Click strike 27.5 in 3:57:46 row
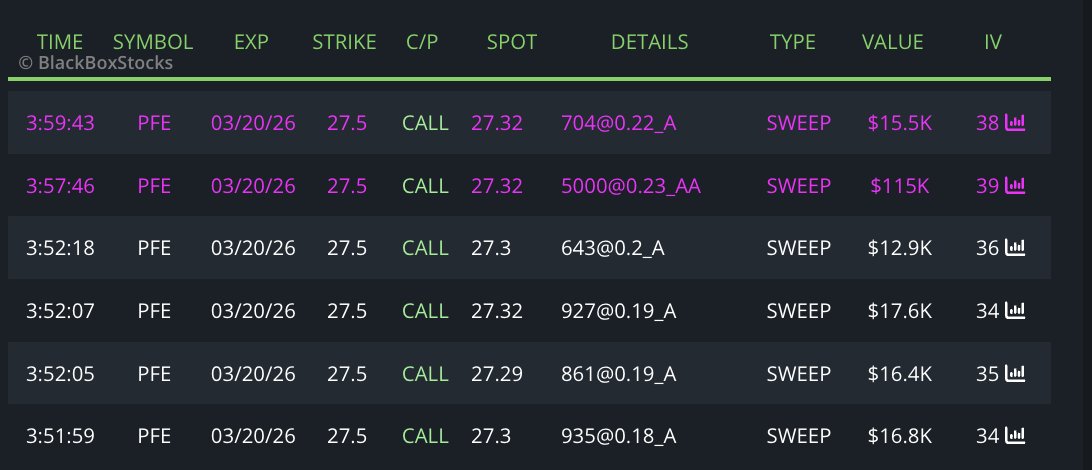Viewport: 1092px width, 470px height. point(347,186)
